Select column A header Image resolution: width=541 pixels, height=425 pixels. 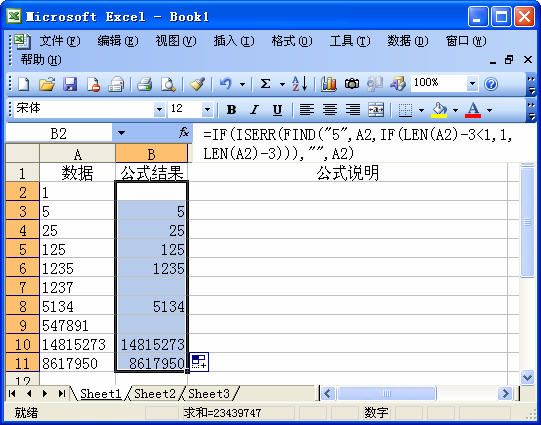77,154
